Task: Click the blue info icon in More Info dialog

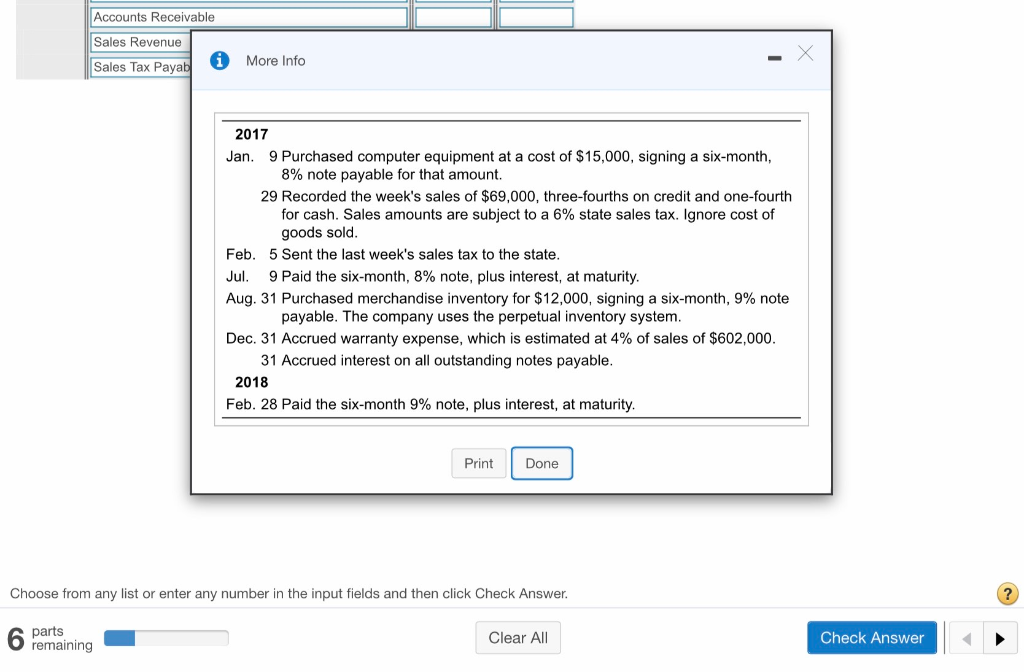Action: click(219, 60)
